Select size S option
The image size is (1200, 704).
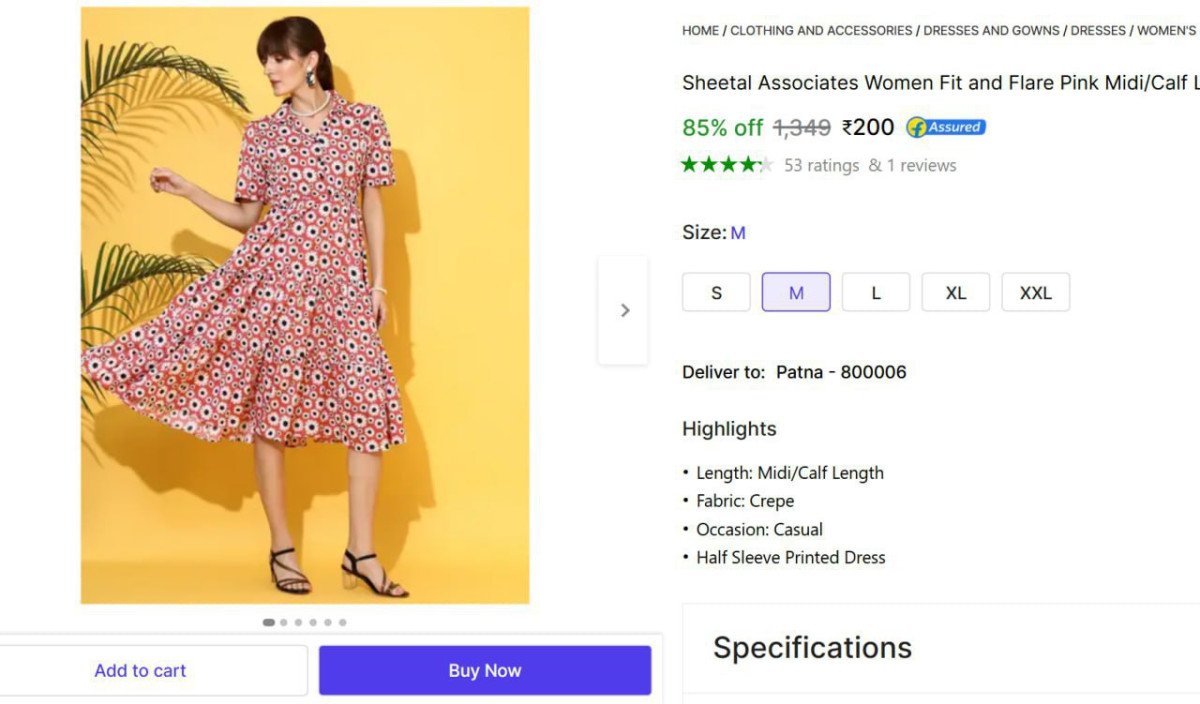(x=716, y=293)
